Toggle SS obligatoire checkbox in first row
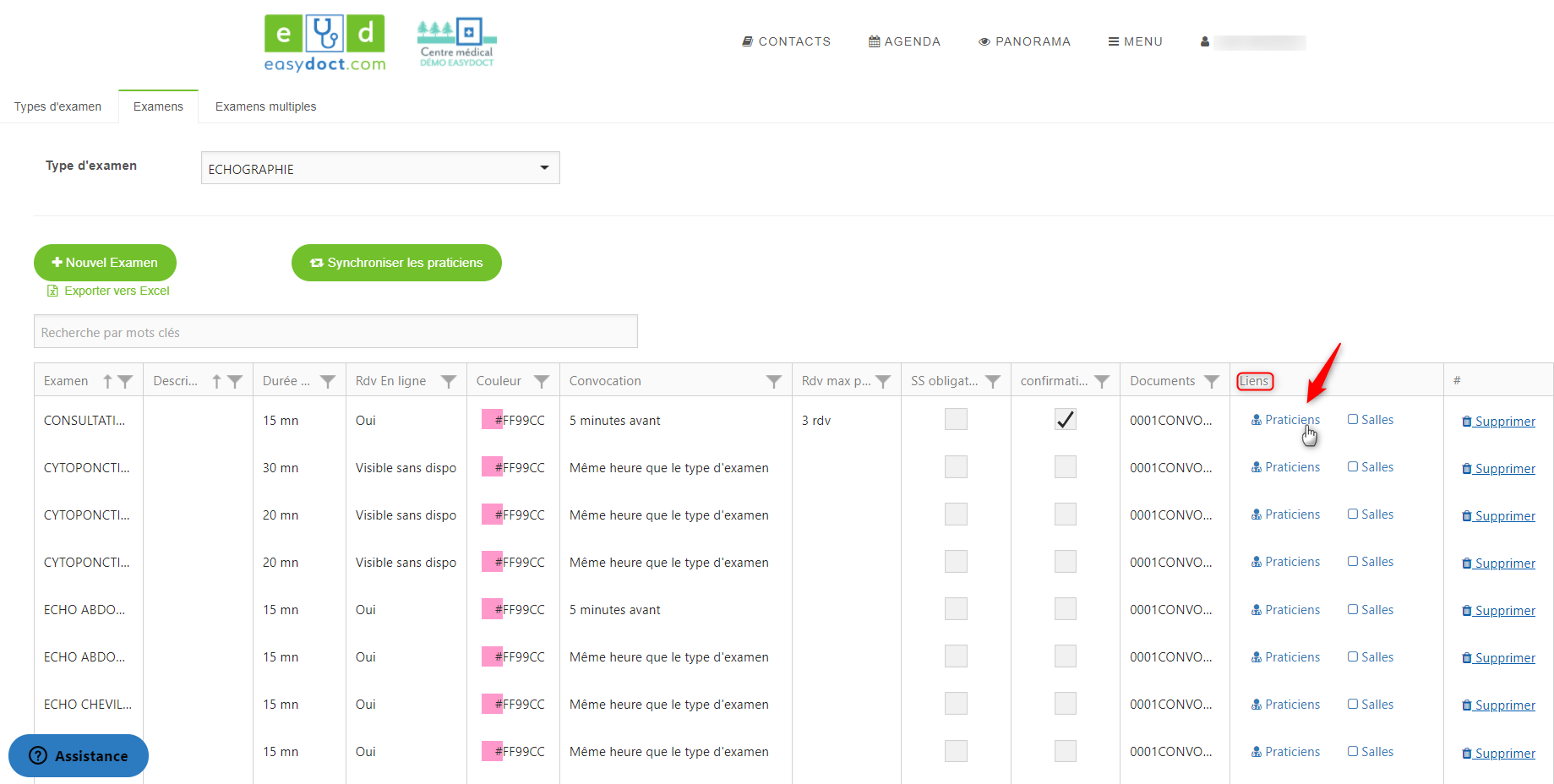 [956, 420]
